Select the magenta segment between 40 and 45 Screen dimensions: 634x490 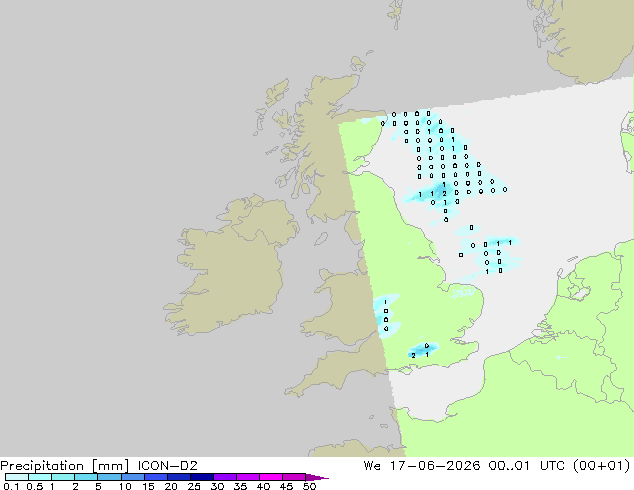271,477
